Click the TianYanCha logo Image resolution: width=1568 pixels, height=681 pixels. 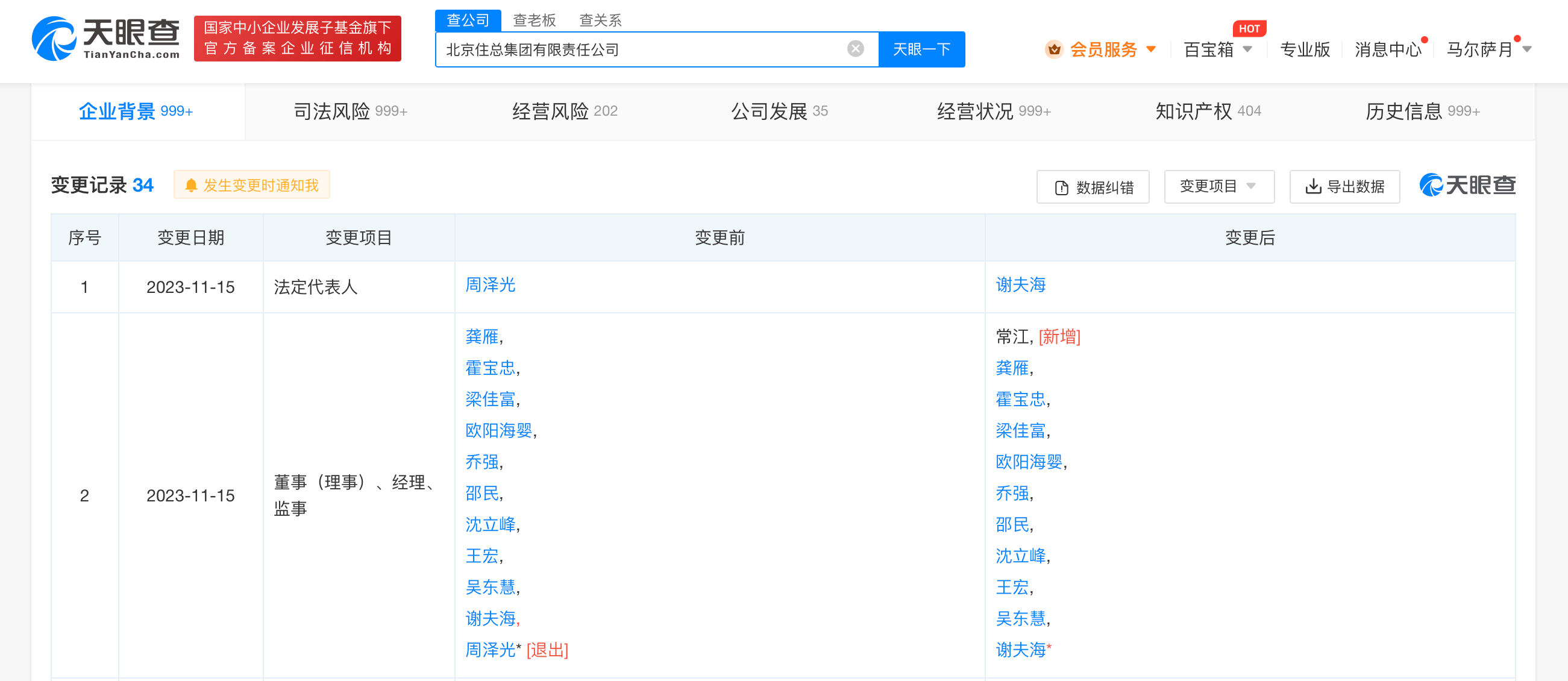[x=106, y=39]
